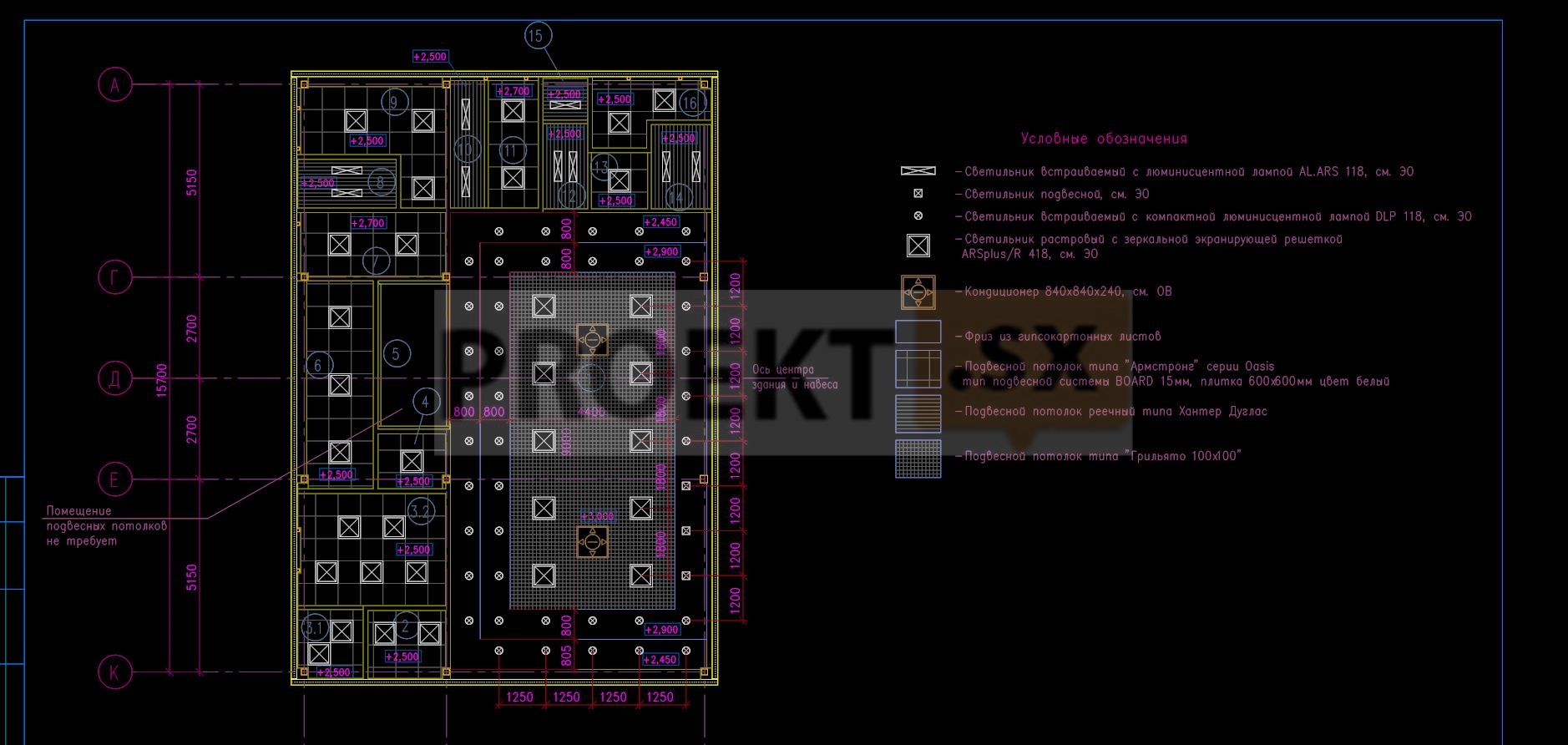Click legend text mentioning DLP 118
The height and width of the screenshot is (745, 1568).
1214,216
